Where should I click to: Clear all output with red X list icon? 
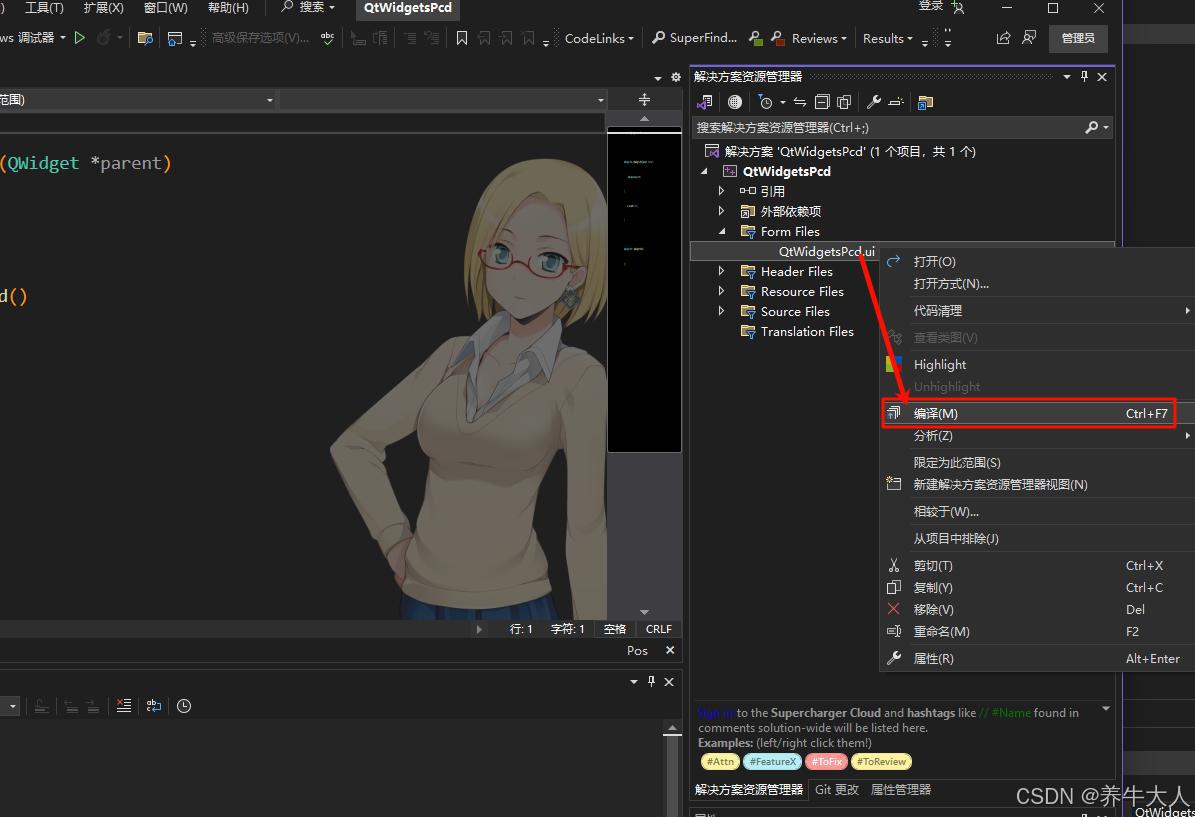[x=123, y=706]
